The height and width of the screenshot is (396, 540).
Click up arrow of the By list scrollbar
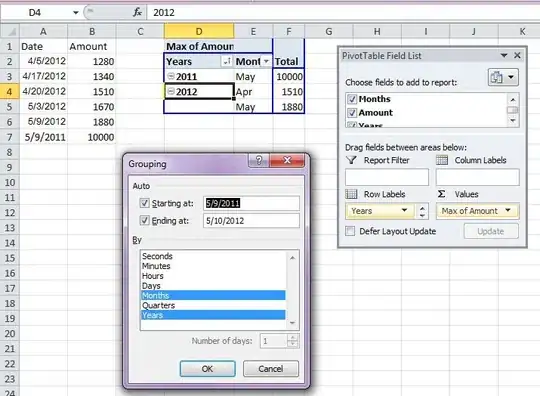tap(292, 258)
